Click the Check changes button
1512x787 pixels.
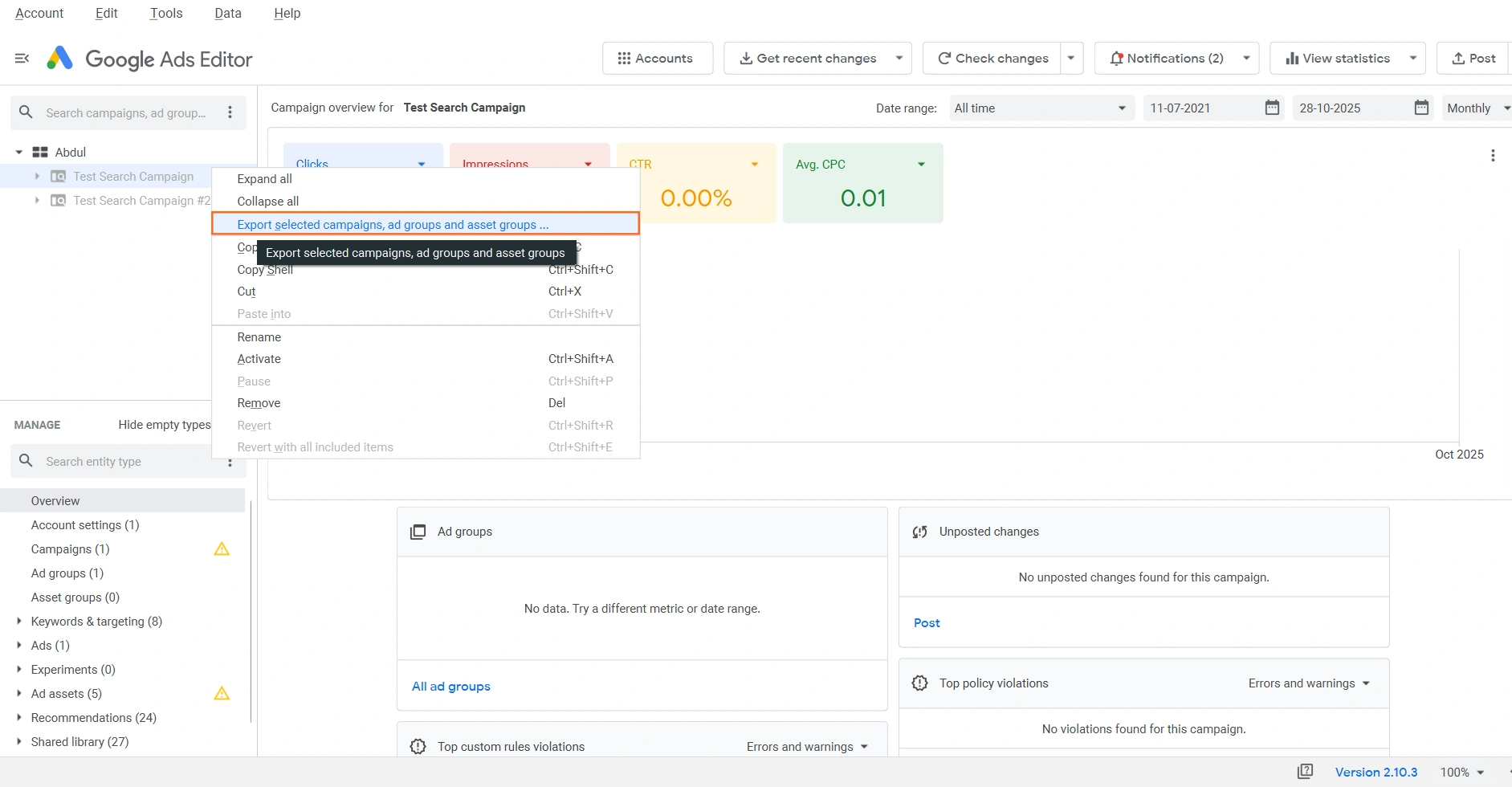click(x=992, y=59)
